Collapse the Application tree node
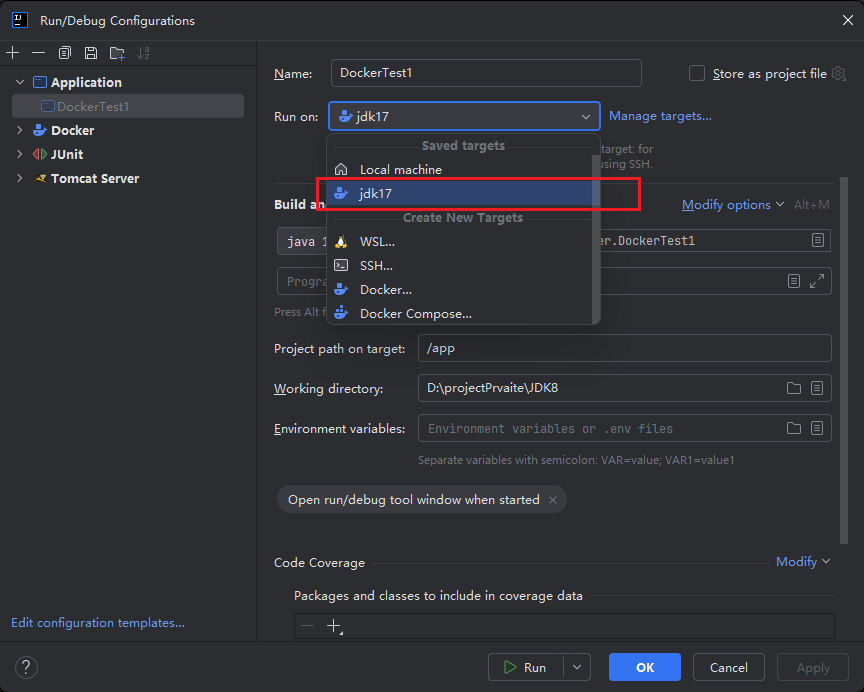864x692 pixels. click(x=20, y=82)
